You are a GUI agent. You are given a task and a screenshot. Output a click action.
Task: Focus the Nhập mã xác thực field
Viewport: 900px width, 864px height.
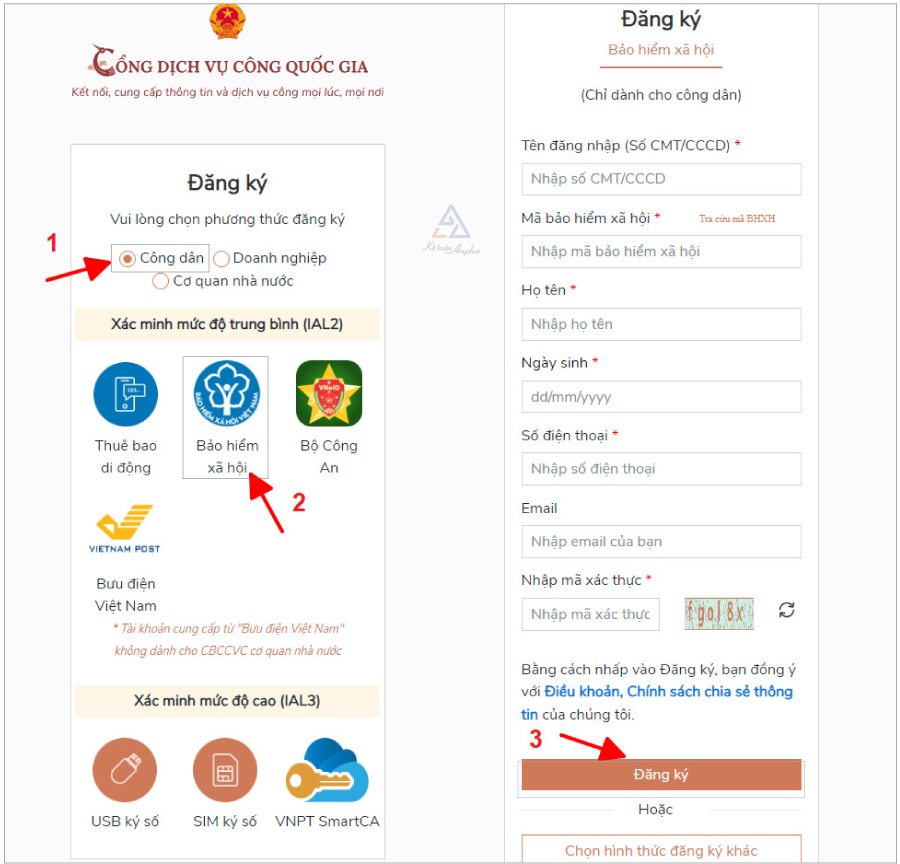pyautogui.click(x=591, y=614)
